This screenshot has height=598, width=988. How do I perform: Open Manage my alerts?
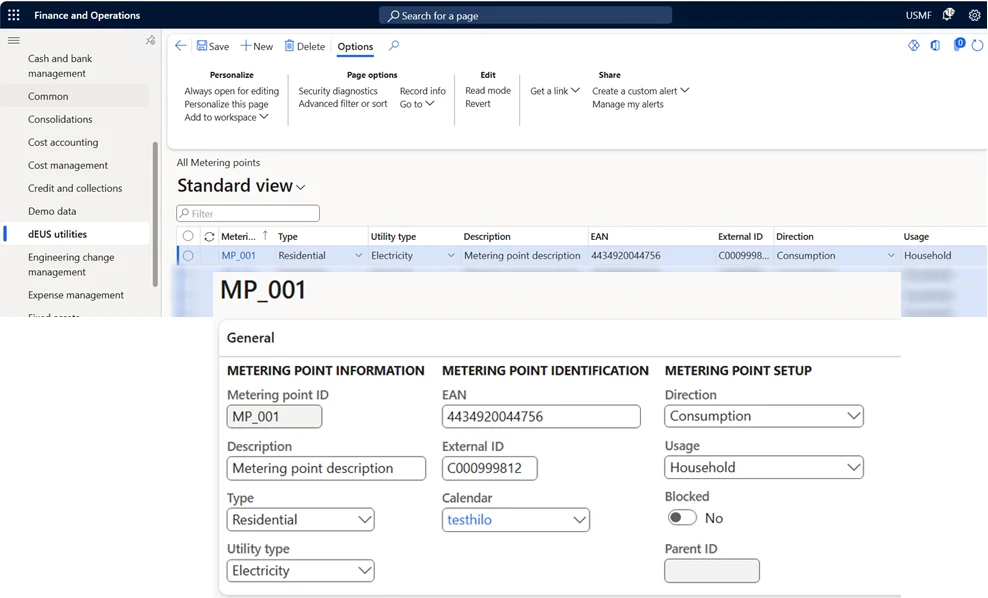(x=628, y=104)
